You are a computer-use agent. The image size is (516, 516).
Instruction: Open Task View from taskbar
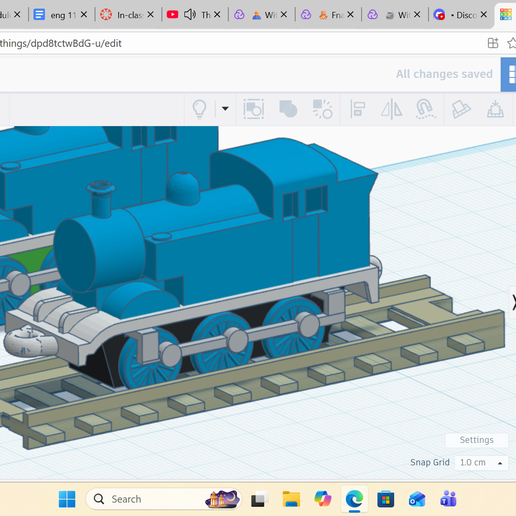click(x=260, y=499)
